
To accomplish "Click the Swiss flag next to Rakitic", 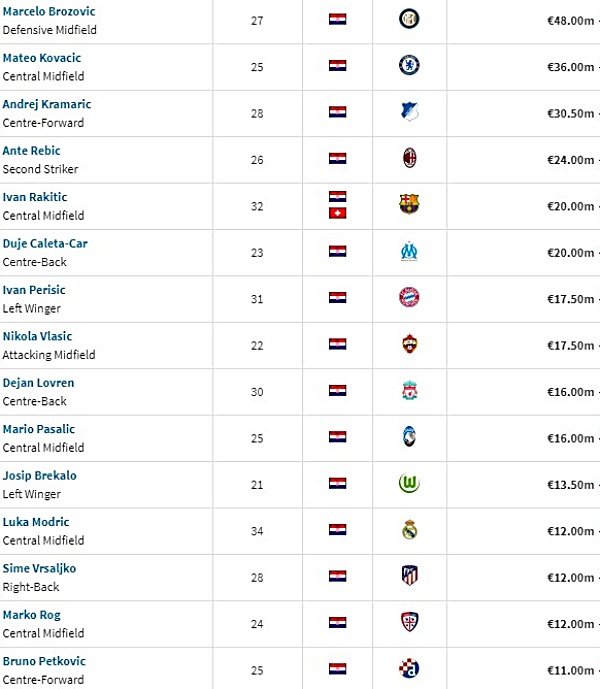I will [338, 213].
